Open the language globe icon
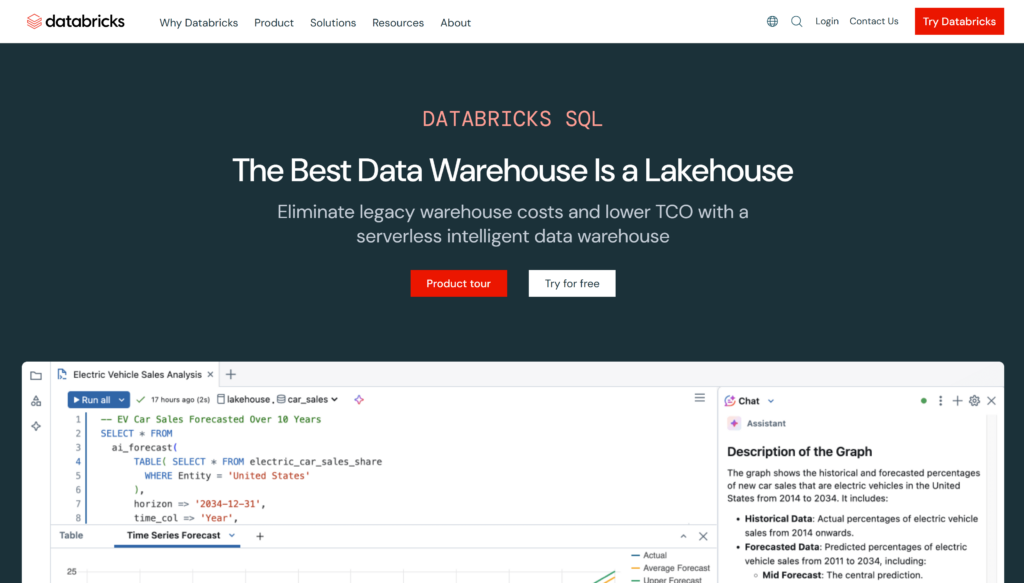The height and width of the screenshot is (583, 1024). [771, 20]
